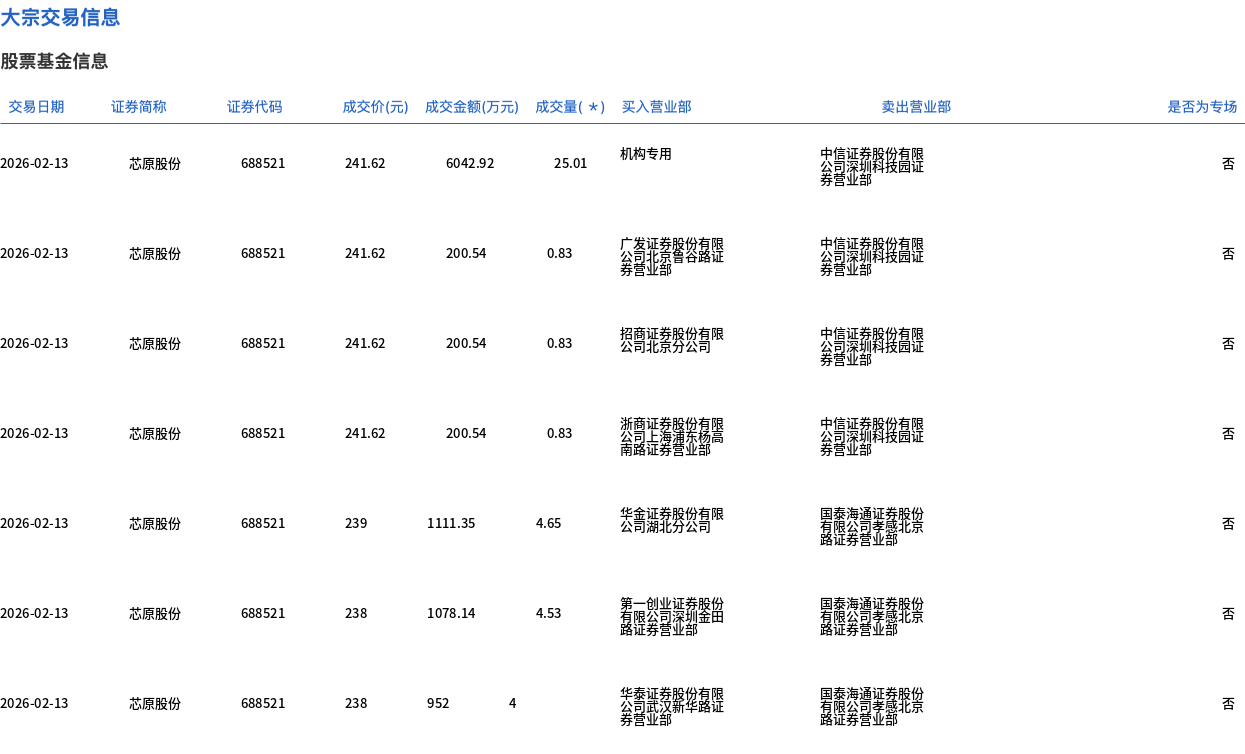Select volume value 25.01

point(571,163)
